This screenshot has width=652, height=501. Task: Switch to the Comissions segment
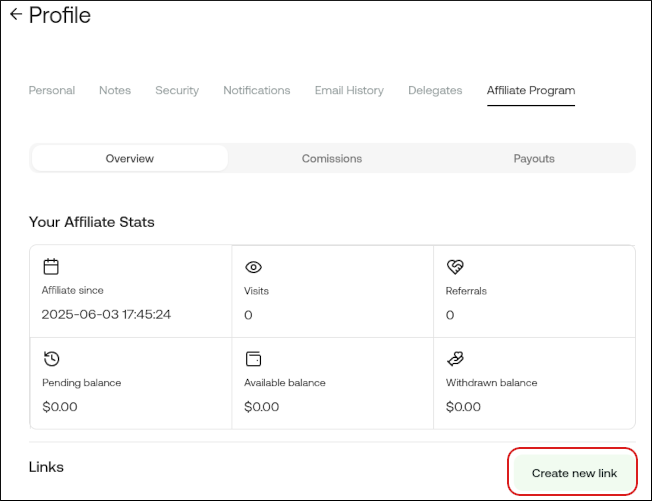click(332, 158)
